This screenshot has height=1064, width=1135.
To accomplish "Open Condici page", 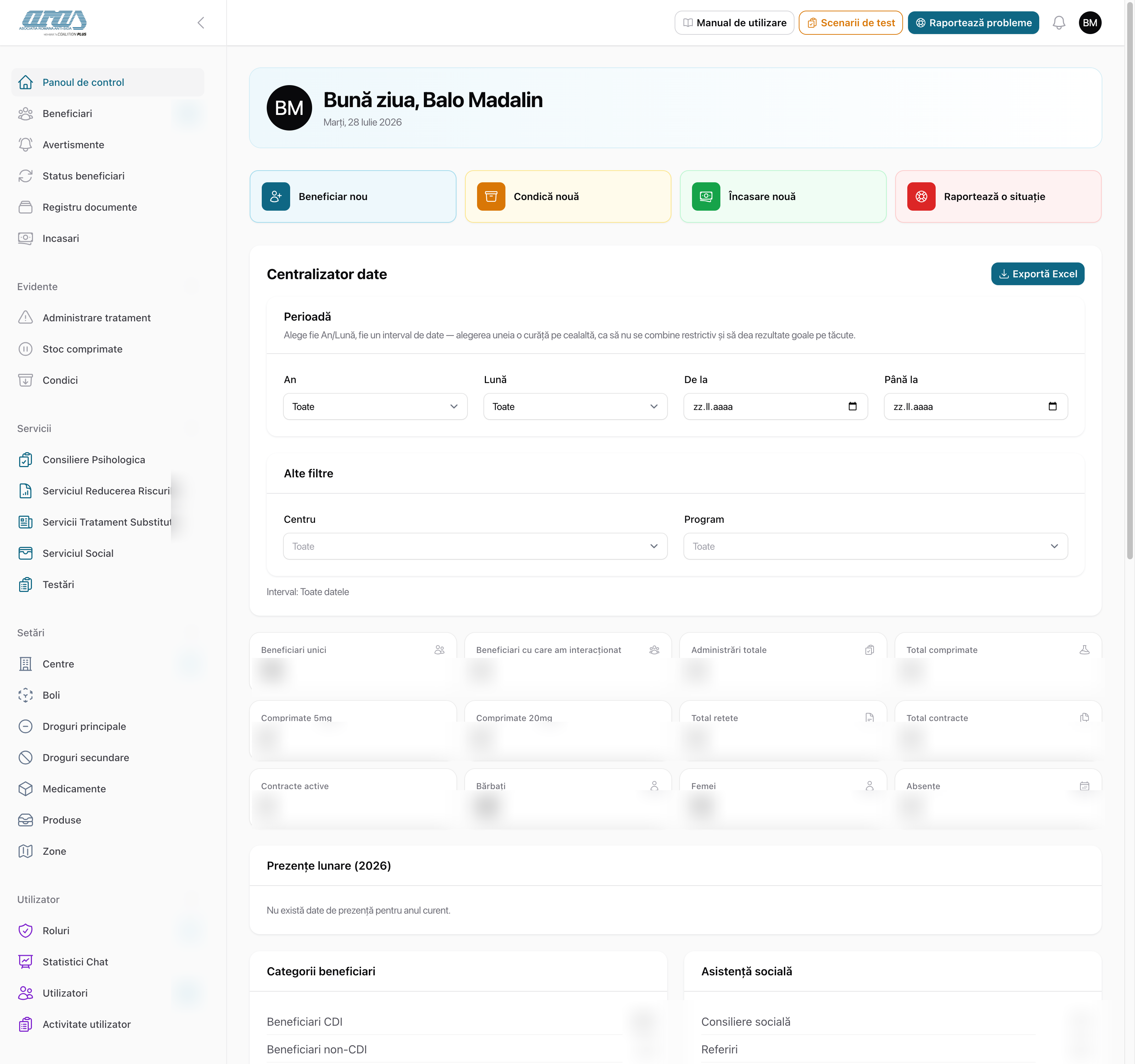I will coord(107,380).
